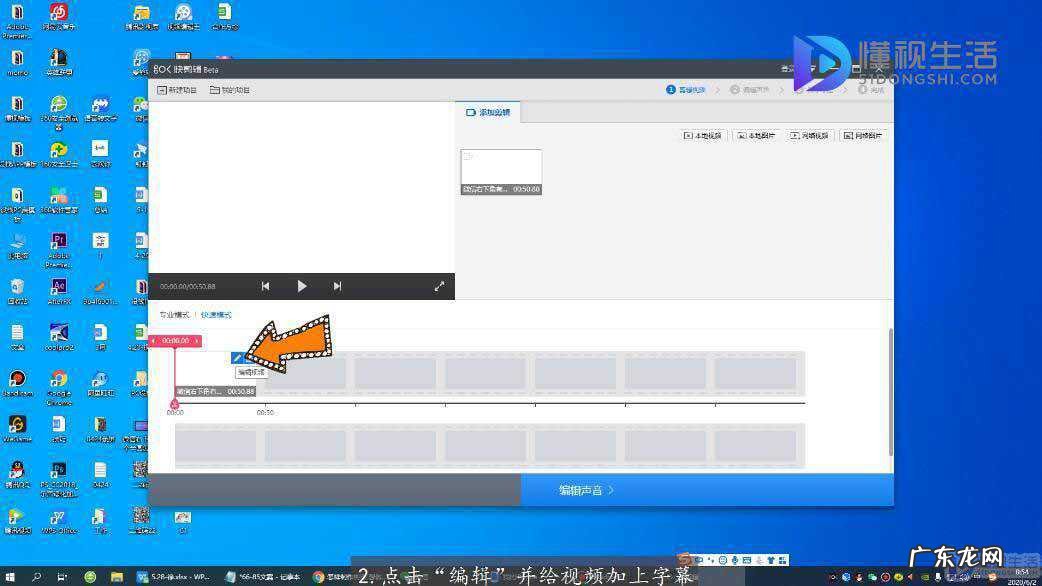
Task: Open the Recycle Bin desktop icon
Action: pos(17,291)
